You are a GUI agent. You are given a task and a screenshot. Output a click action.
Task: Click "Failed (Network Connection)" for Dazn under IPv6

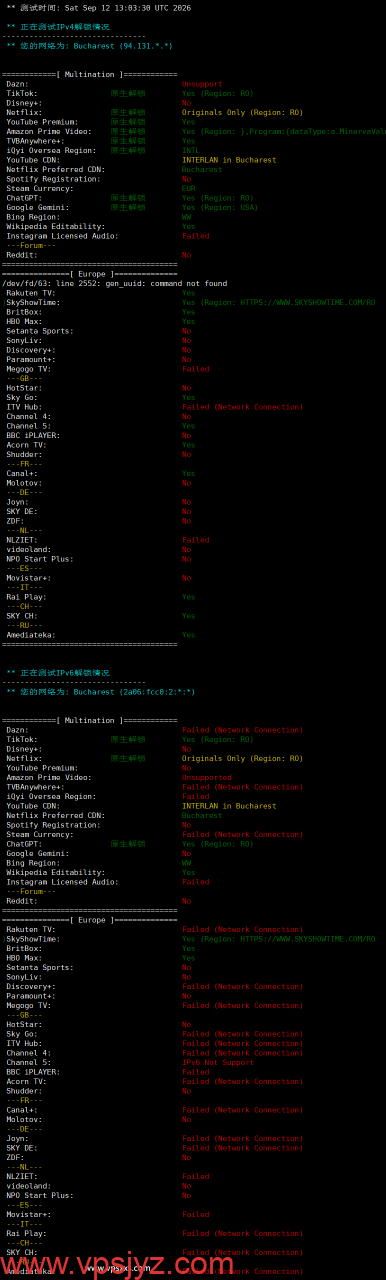coord(242,730)
